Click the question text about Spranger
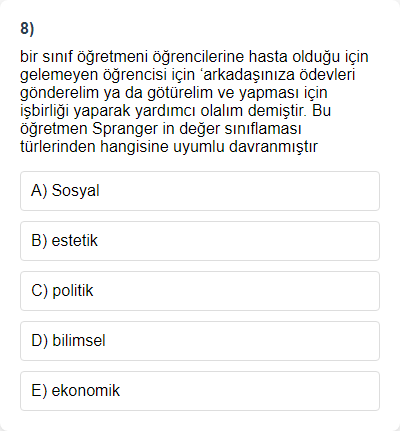 (194, 102)
